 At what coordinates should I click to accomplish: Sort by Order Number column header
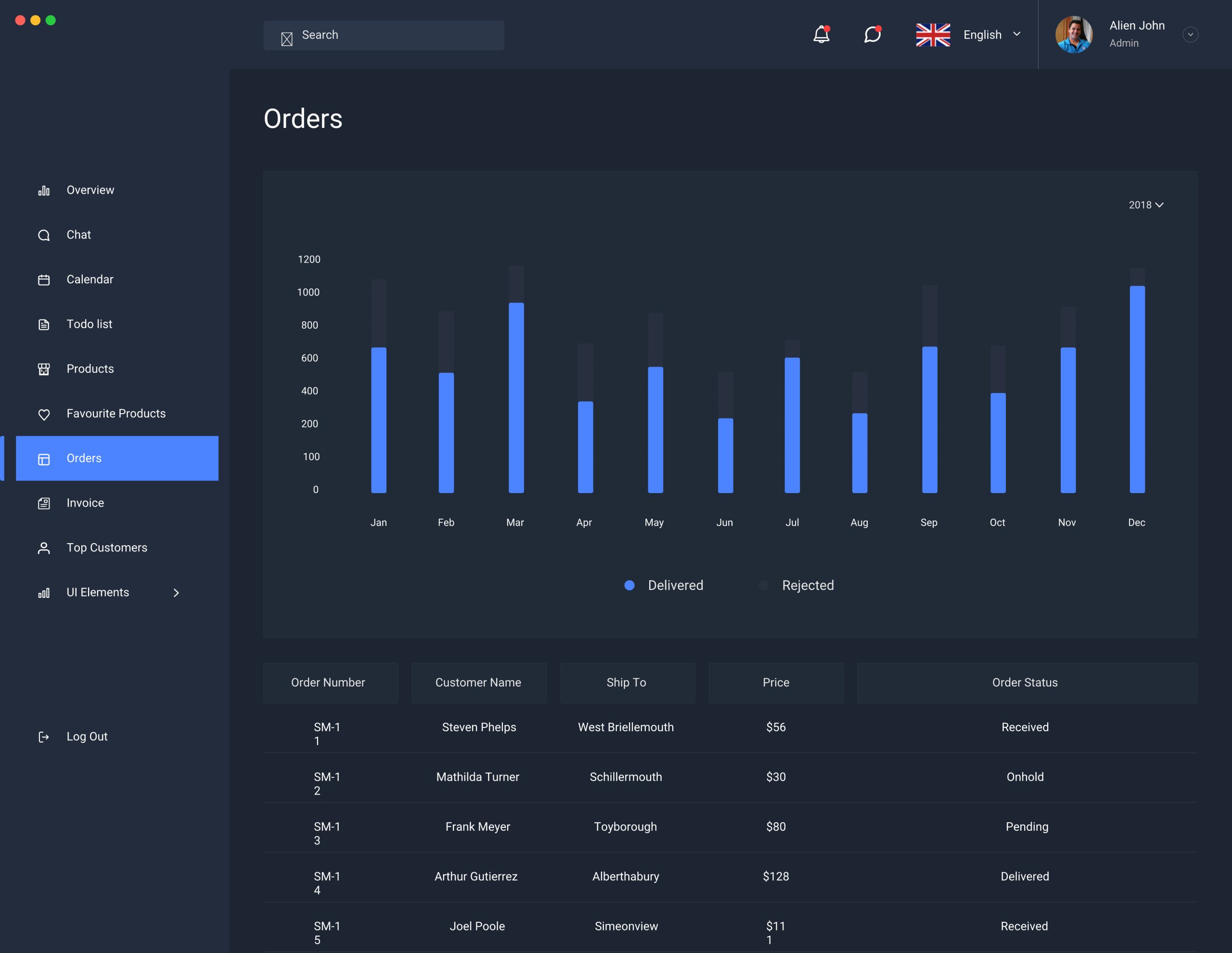tap(331, 683)
